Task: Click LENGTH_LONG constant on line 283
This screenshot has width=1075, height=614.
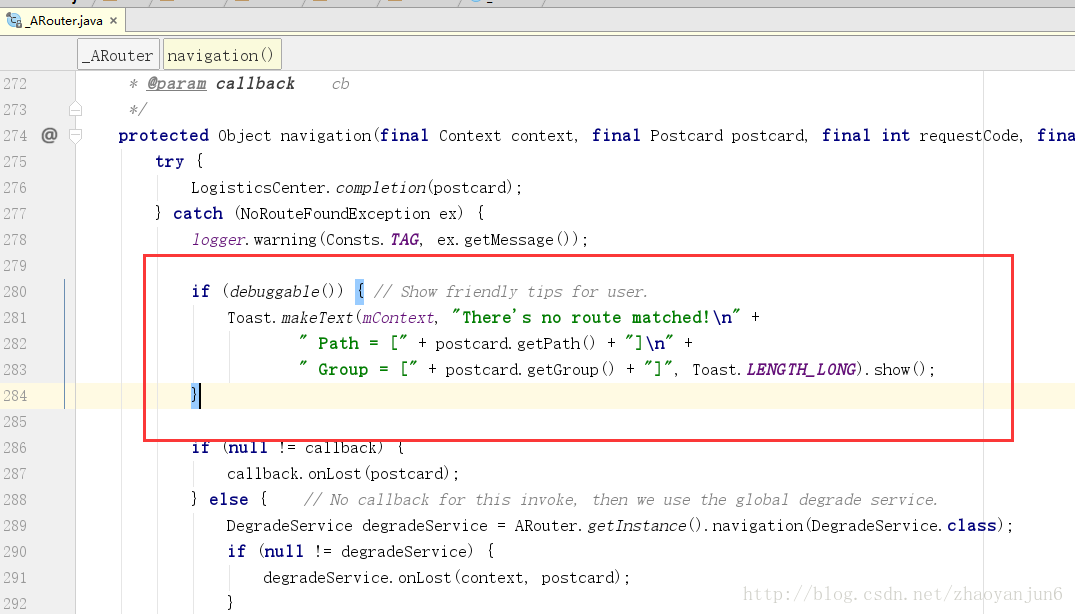Action: tap(801, 370)
